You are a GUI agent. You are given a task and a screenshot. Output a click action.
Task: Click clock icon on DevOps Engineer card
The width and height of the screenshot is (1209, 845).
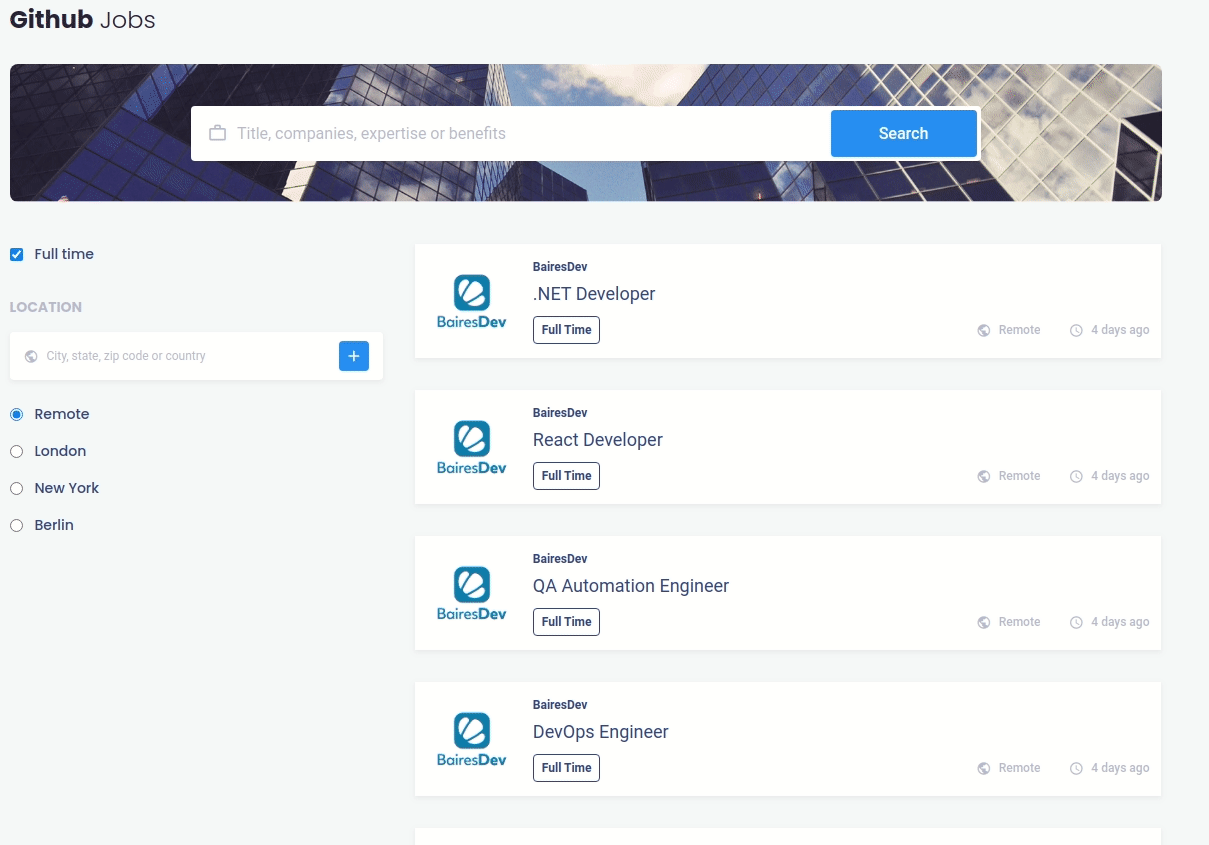point(1076,768)
